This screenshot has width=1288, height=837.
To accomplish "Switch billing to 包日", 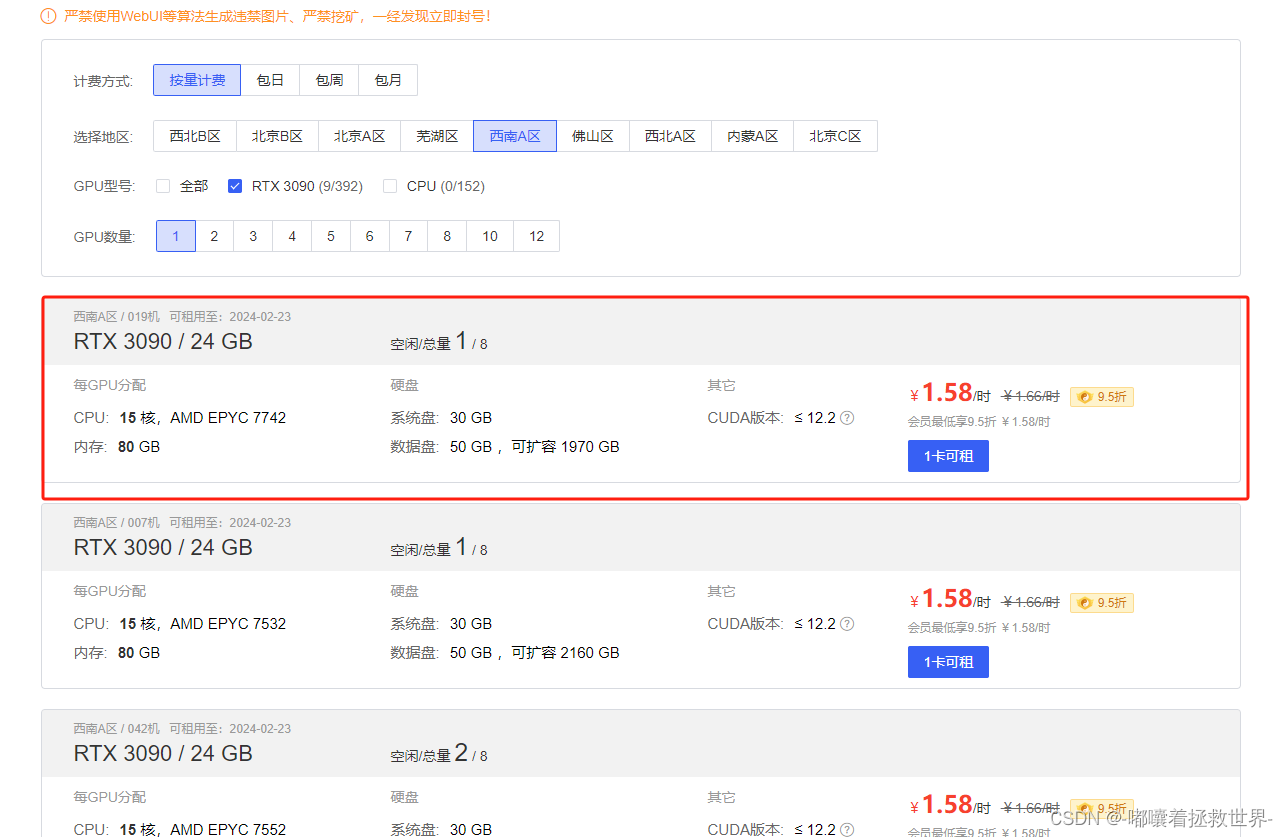I will (x=270, y=80).
